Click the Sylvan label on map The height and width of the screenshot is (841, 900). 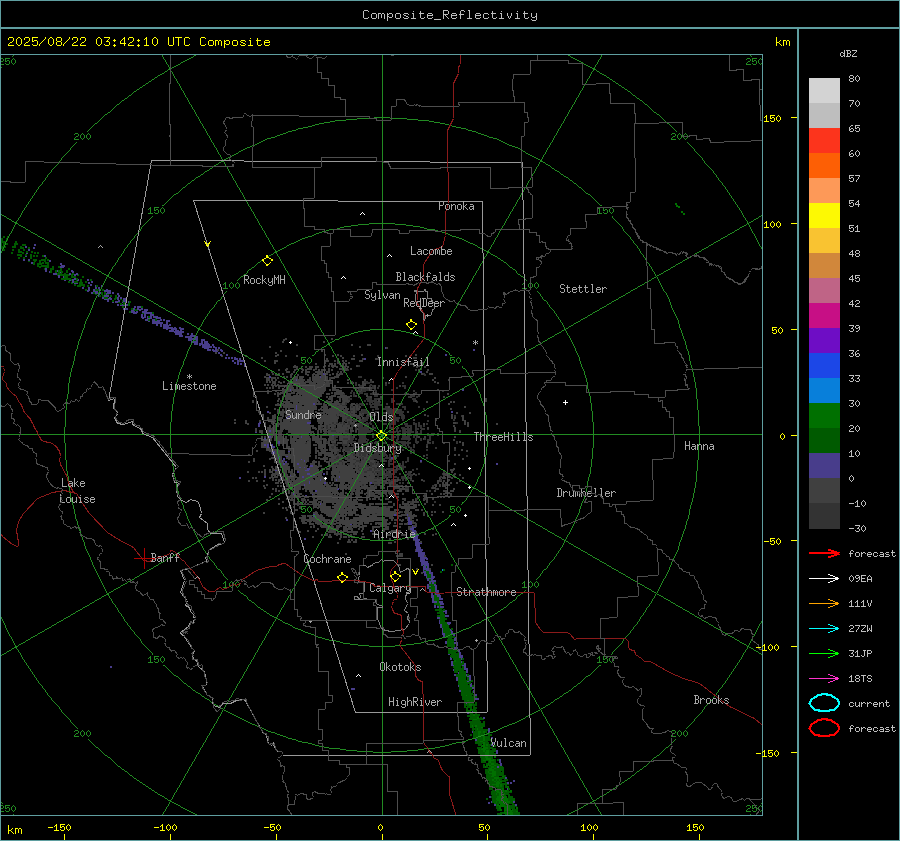pos(382,295)
